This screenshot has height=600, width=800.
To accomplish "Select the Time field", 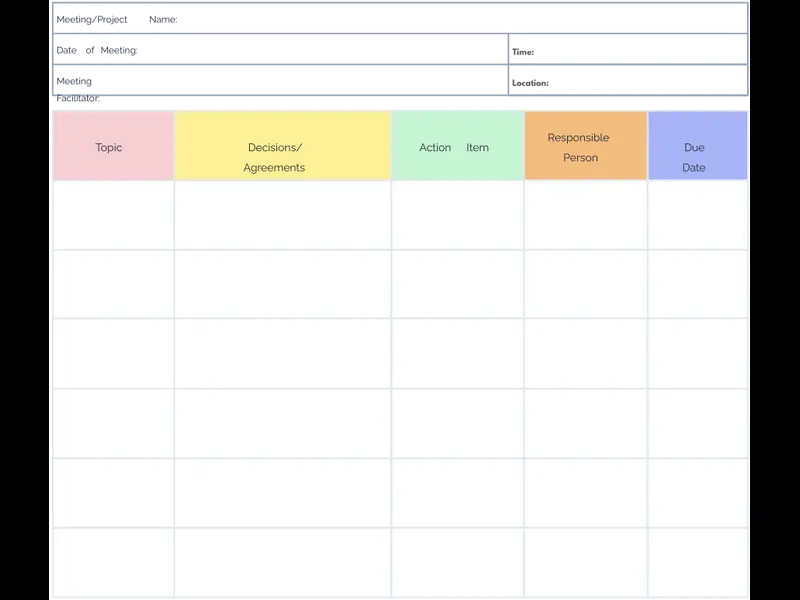I will [629, 49].
